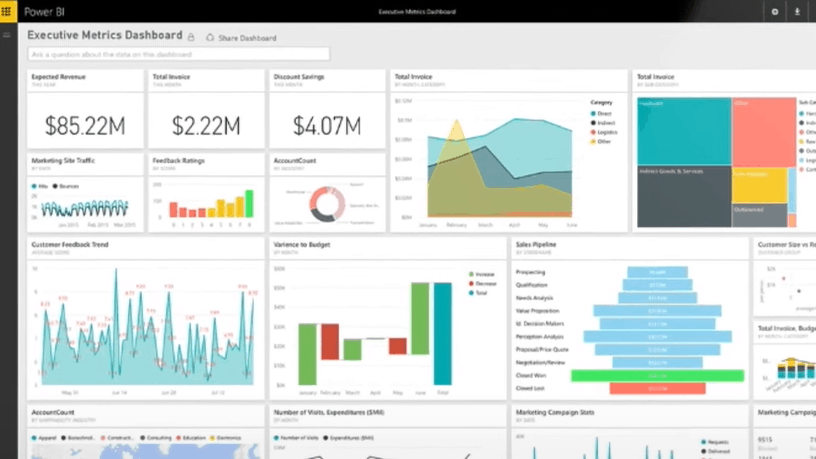Click Hits legend marker in Site Traffic

tap(34, 186)
